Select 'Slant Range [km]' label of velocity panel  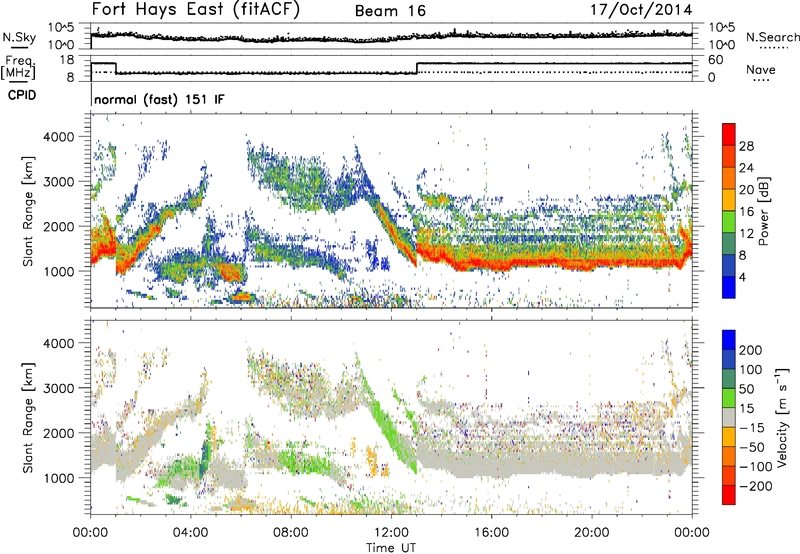coord(28,418)
